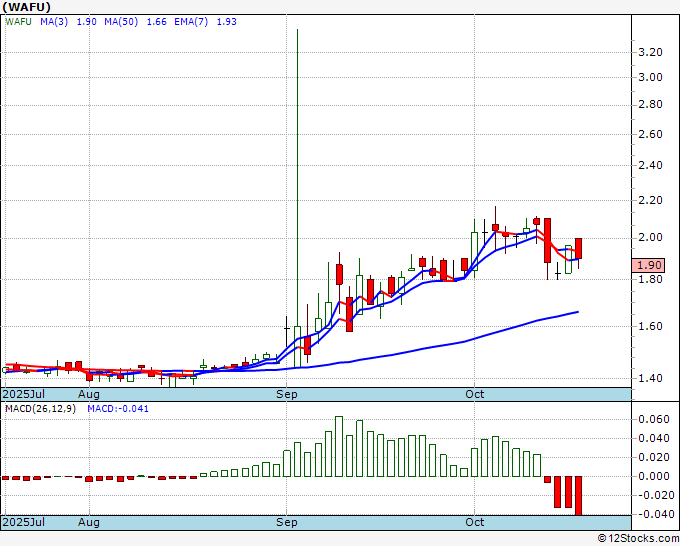The image size is (680, 546).
Task: Click Aug on MACD date axis
Action: click(x=89, y=522)
